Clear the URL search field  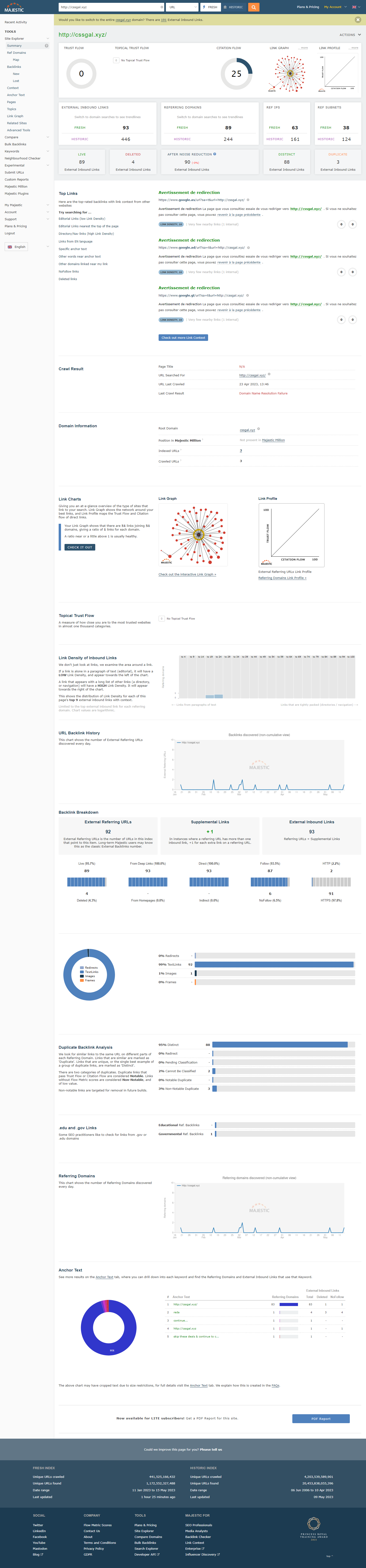tap(162, 7)
